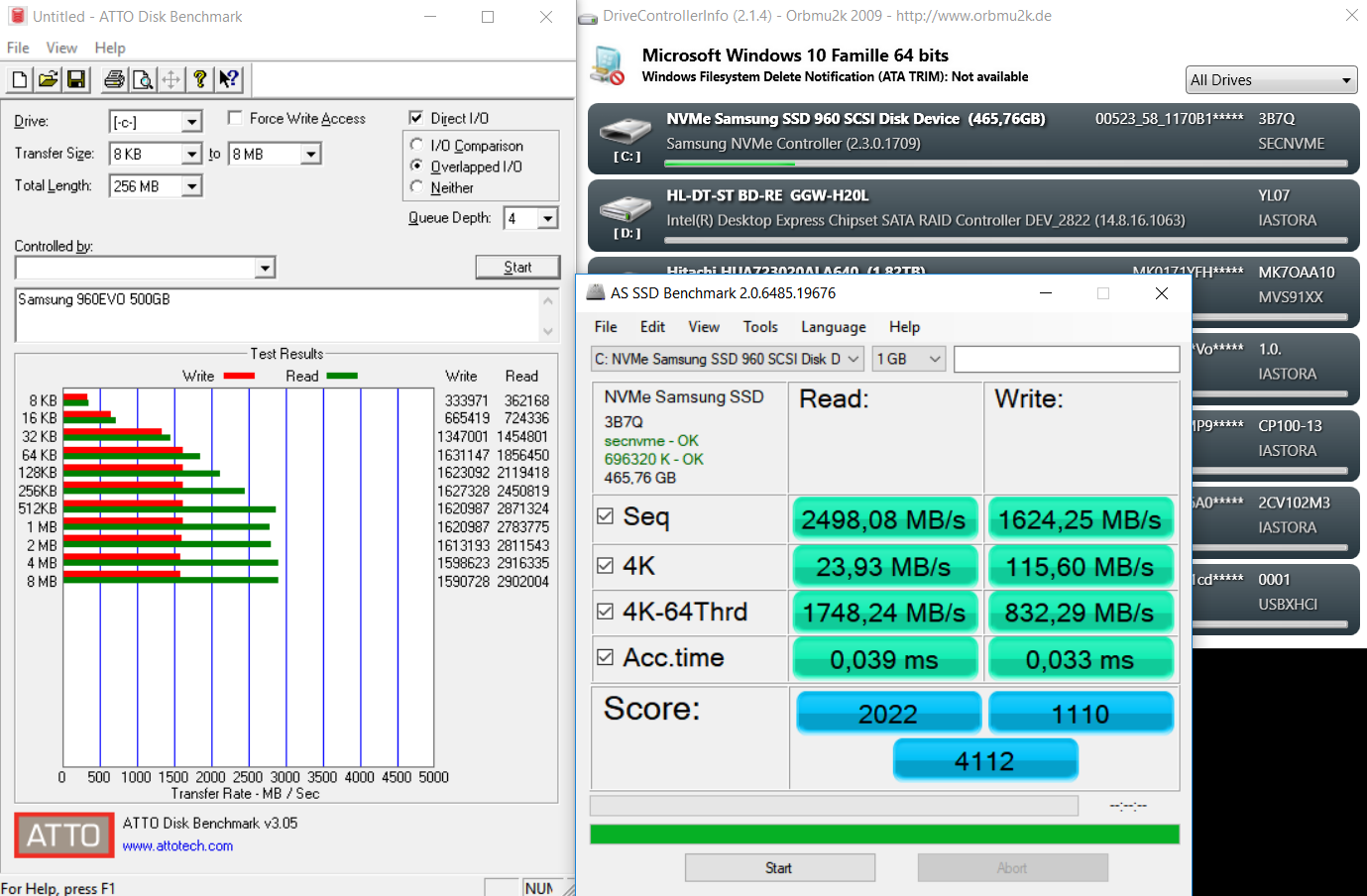Click the AS SSD Abort button
This screenshot has height=896, width=1367.
tap(1012, 868)
